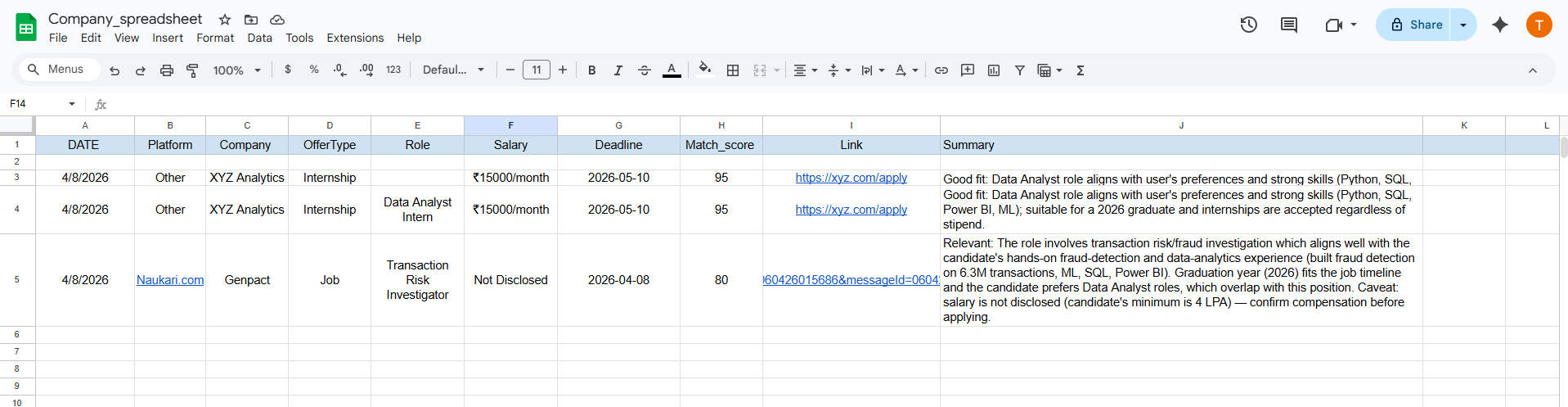1568x407 pixels.
Task: Open version history clock icon
Action: pos(1248,25)
